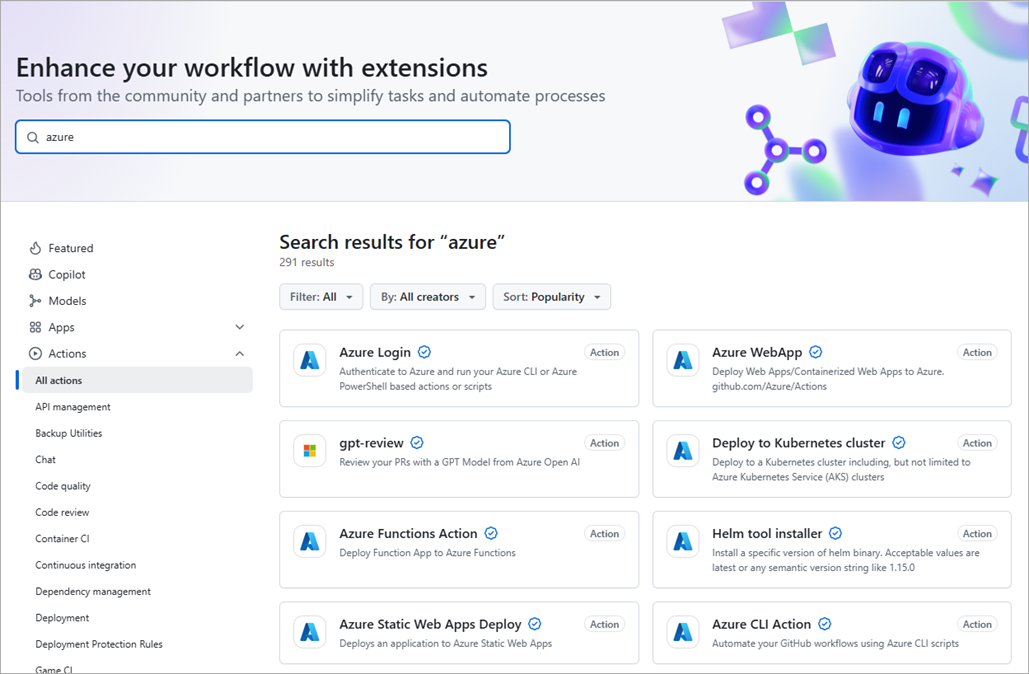Open the Filter: All dropdown
The height and width of the screenshot is (674, 1029).
(321, 296)
